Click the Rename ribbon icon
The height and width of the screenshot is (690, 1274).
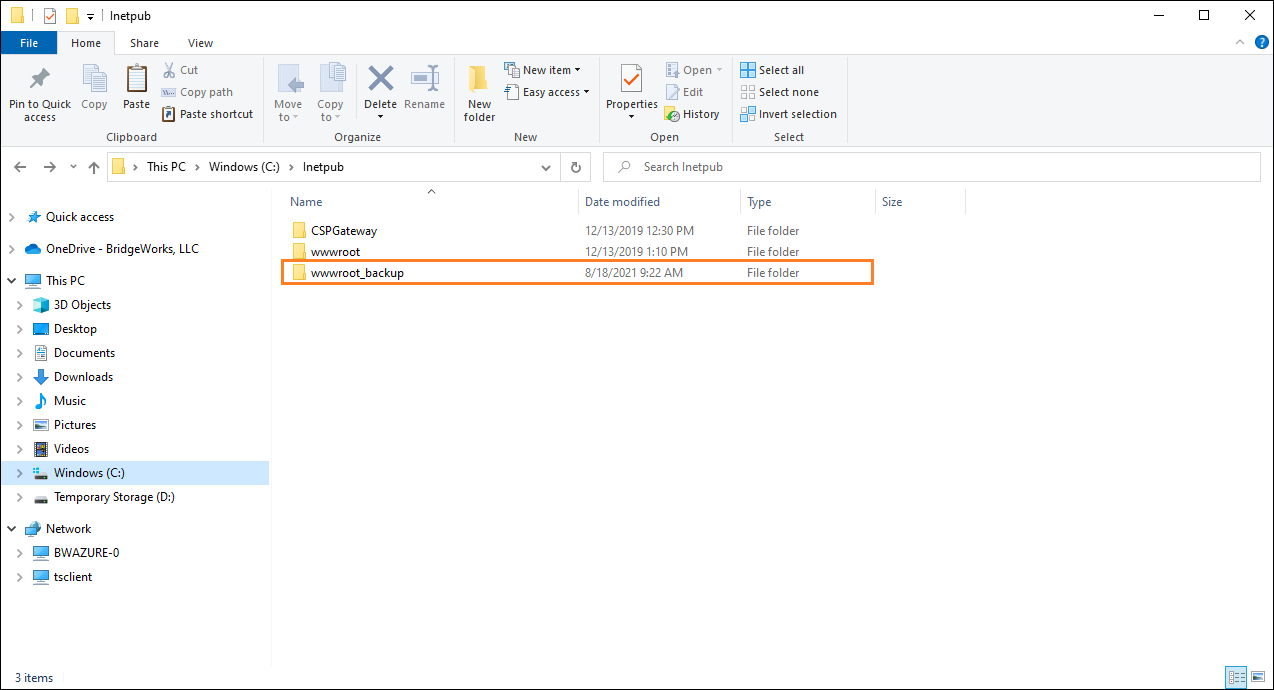pos(425,80)
